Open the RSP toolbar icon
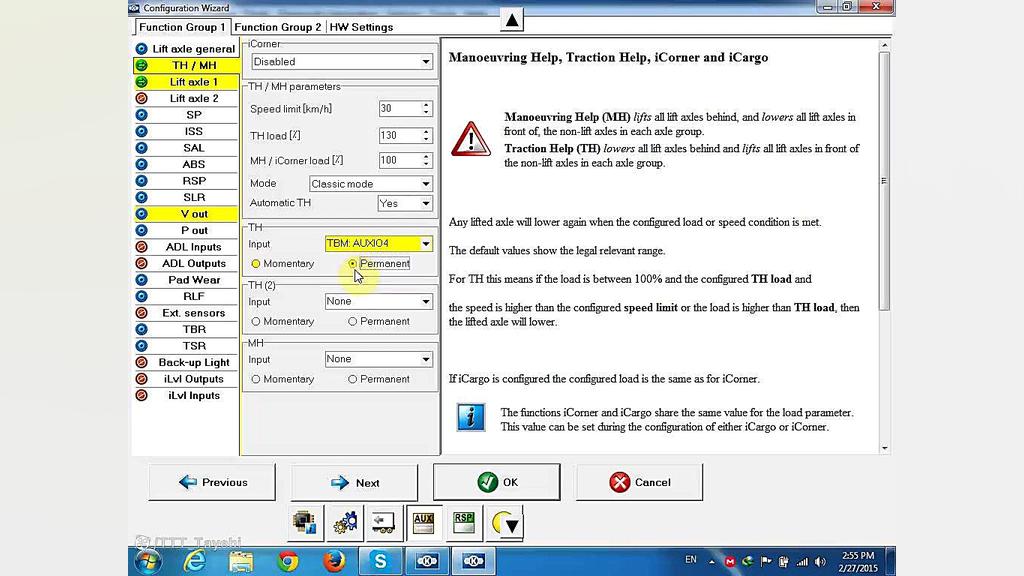The image size is (1024, 576). click(464, 523)
